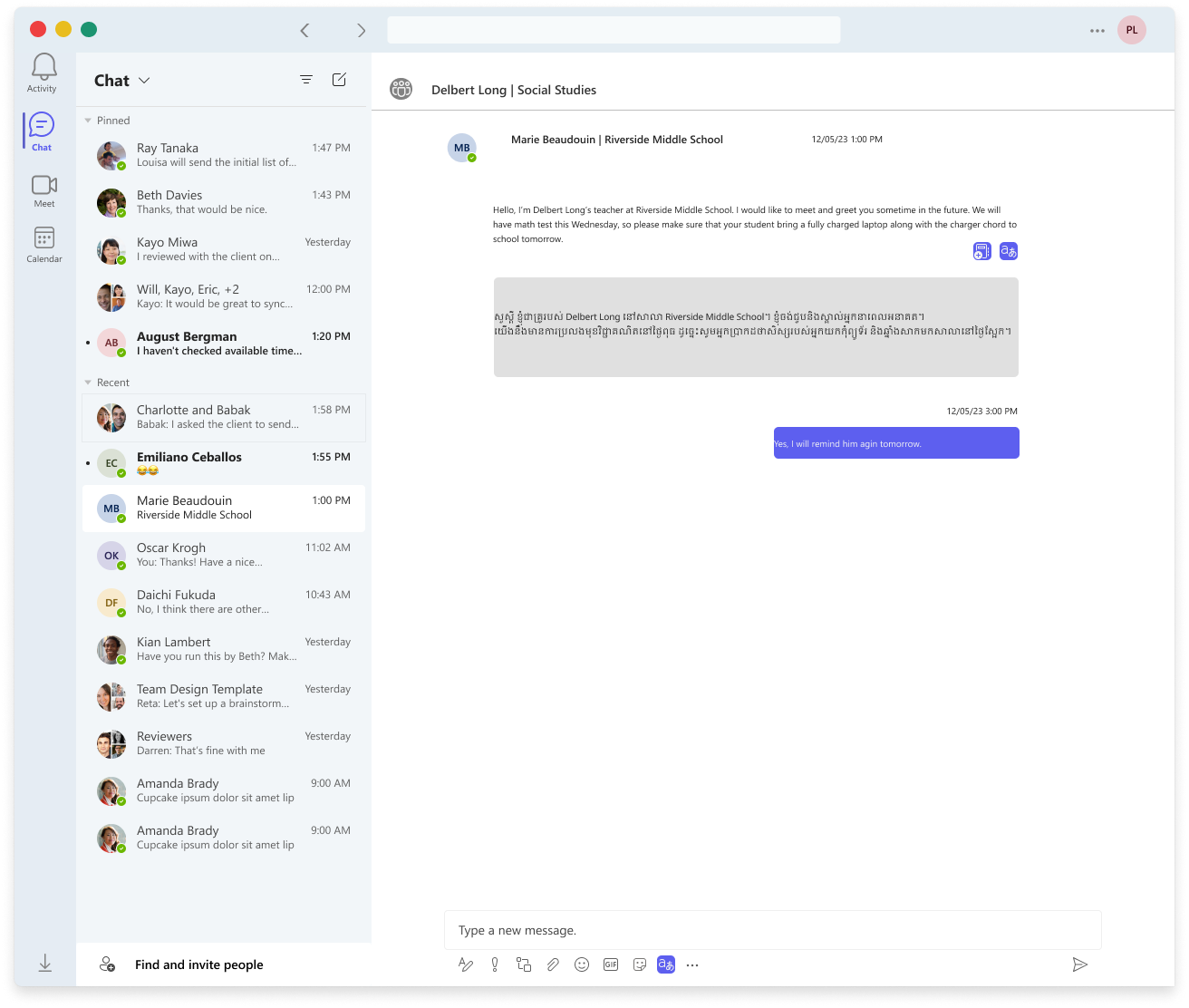This screenshot has width=1189, height=1008.
Task: Click the Type a new message field
Action: (773, 930)
